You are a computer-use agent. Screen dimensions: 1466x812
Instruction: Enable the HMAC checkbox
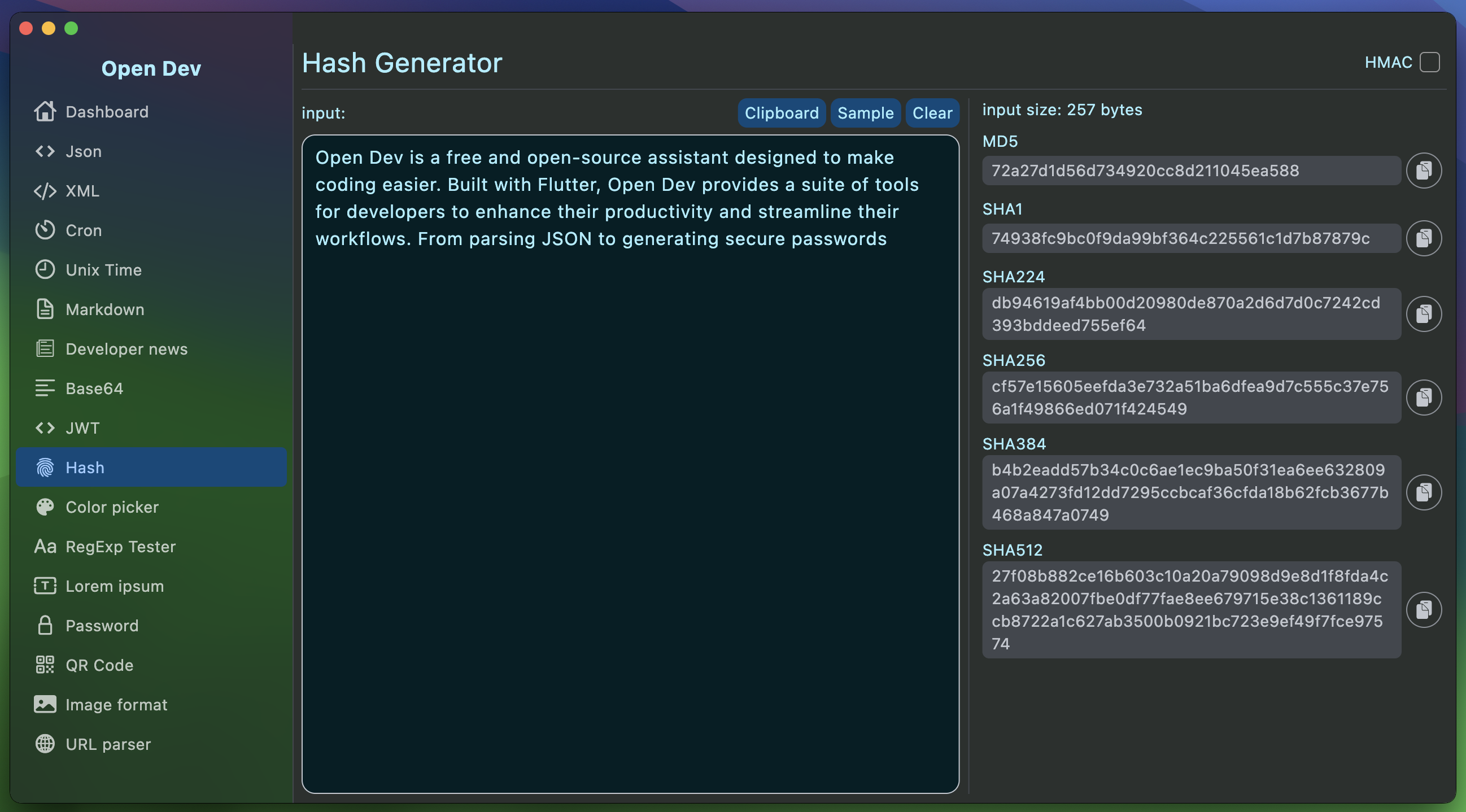(1430, 62)
